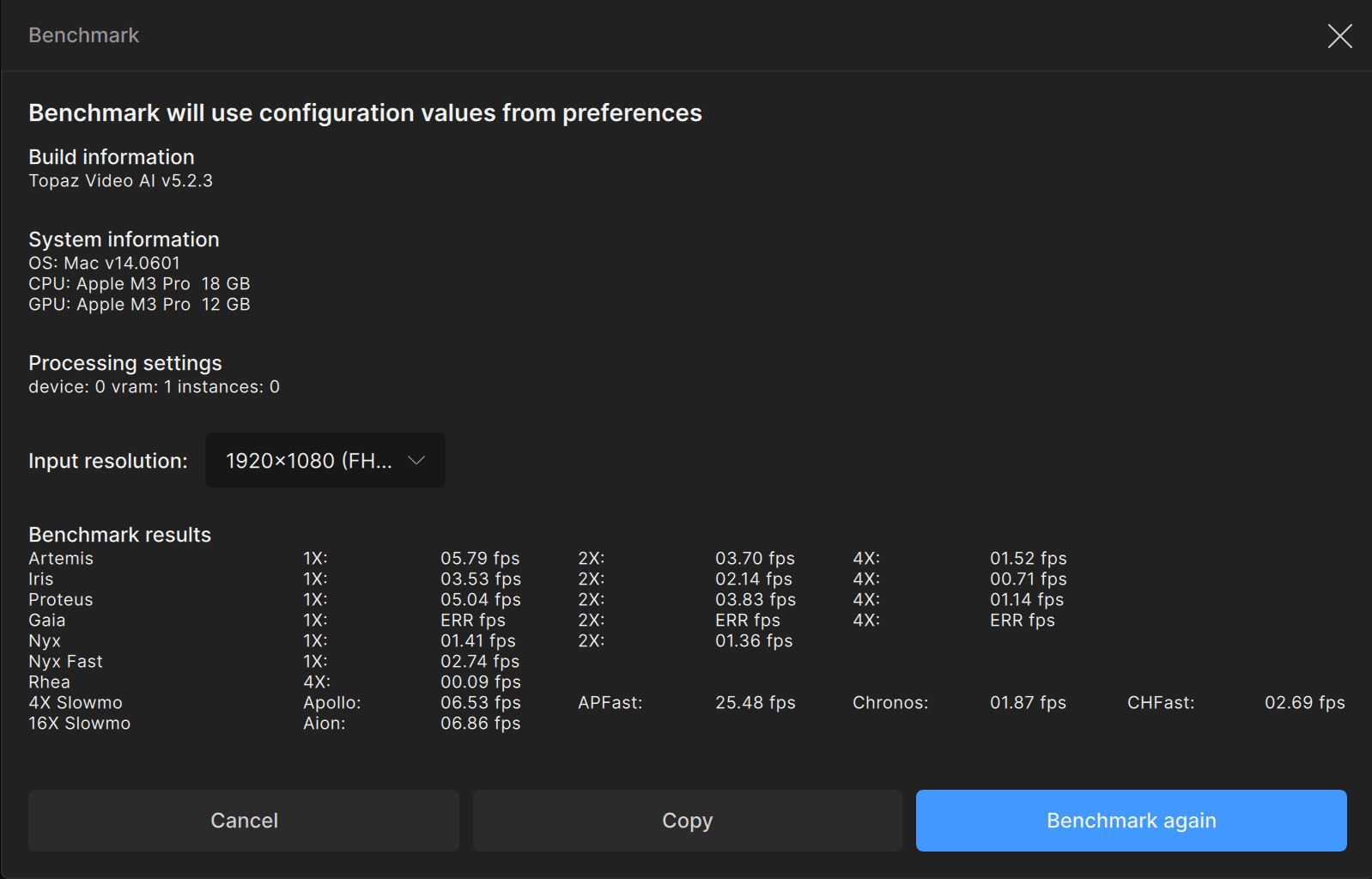Click the Iris model row label
Image resolution: width=1372 pixels, height=879 pixels.
click(41, 579)
